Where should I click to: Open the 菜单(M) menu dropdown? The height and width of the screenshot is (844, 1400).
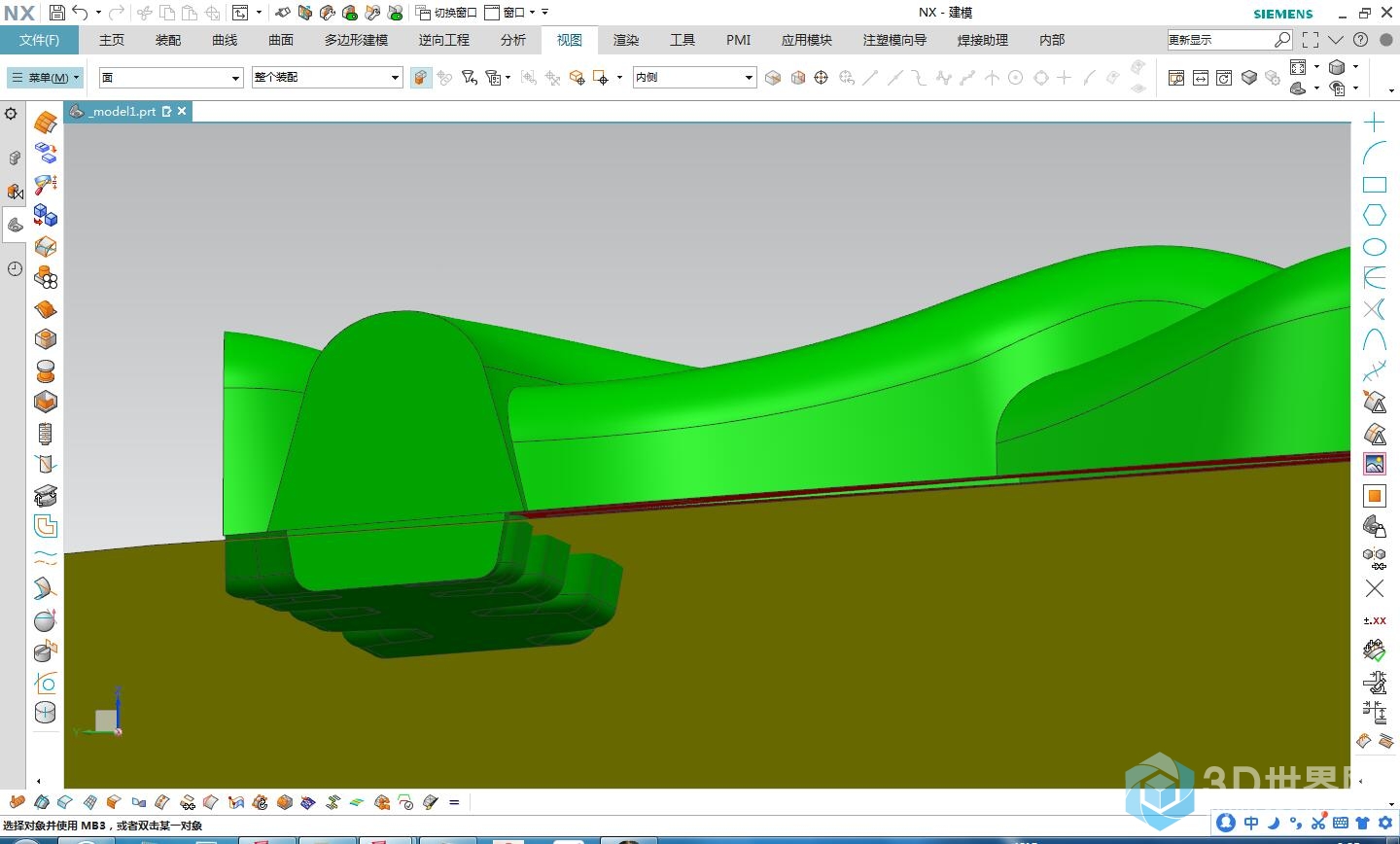[x=46, y=77]
